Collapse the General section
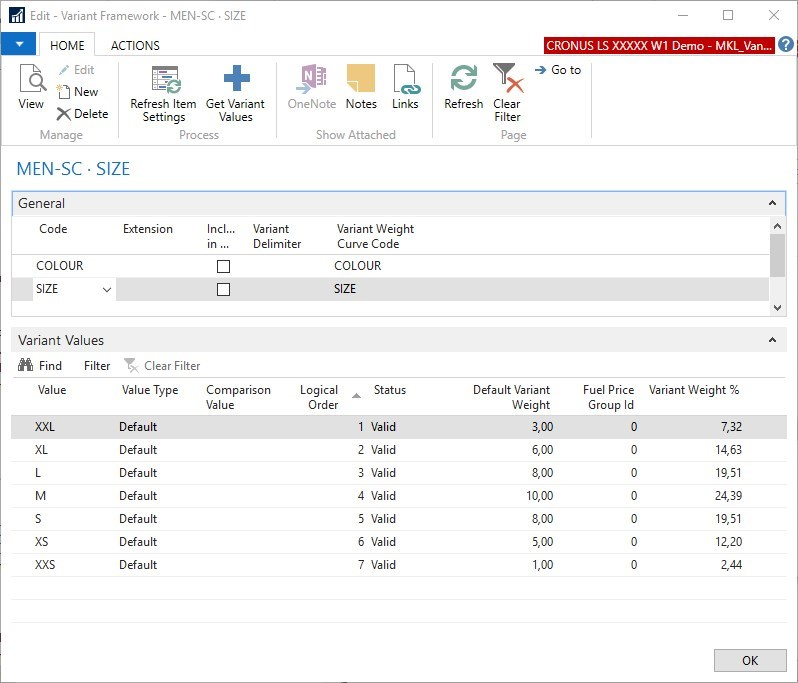 tap(772, 203)
